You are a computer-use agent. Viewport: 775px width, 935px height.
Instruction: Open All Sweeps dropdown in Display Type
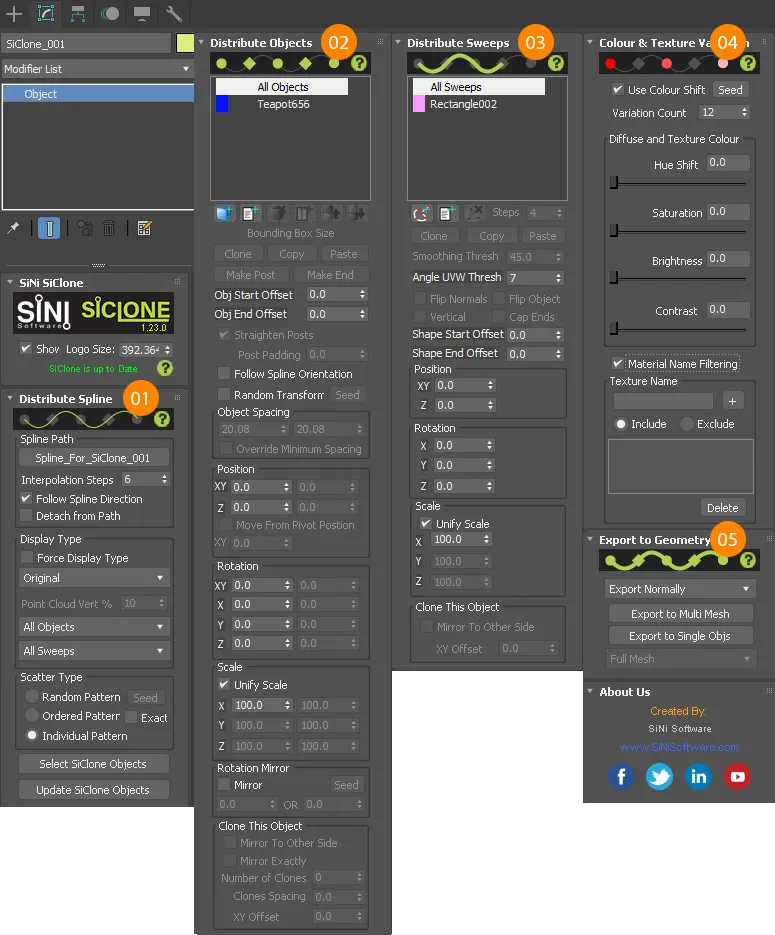click(x=94, y=651)
